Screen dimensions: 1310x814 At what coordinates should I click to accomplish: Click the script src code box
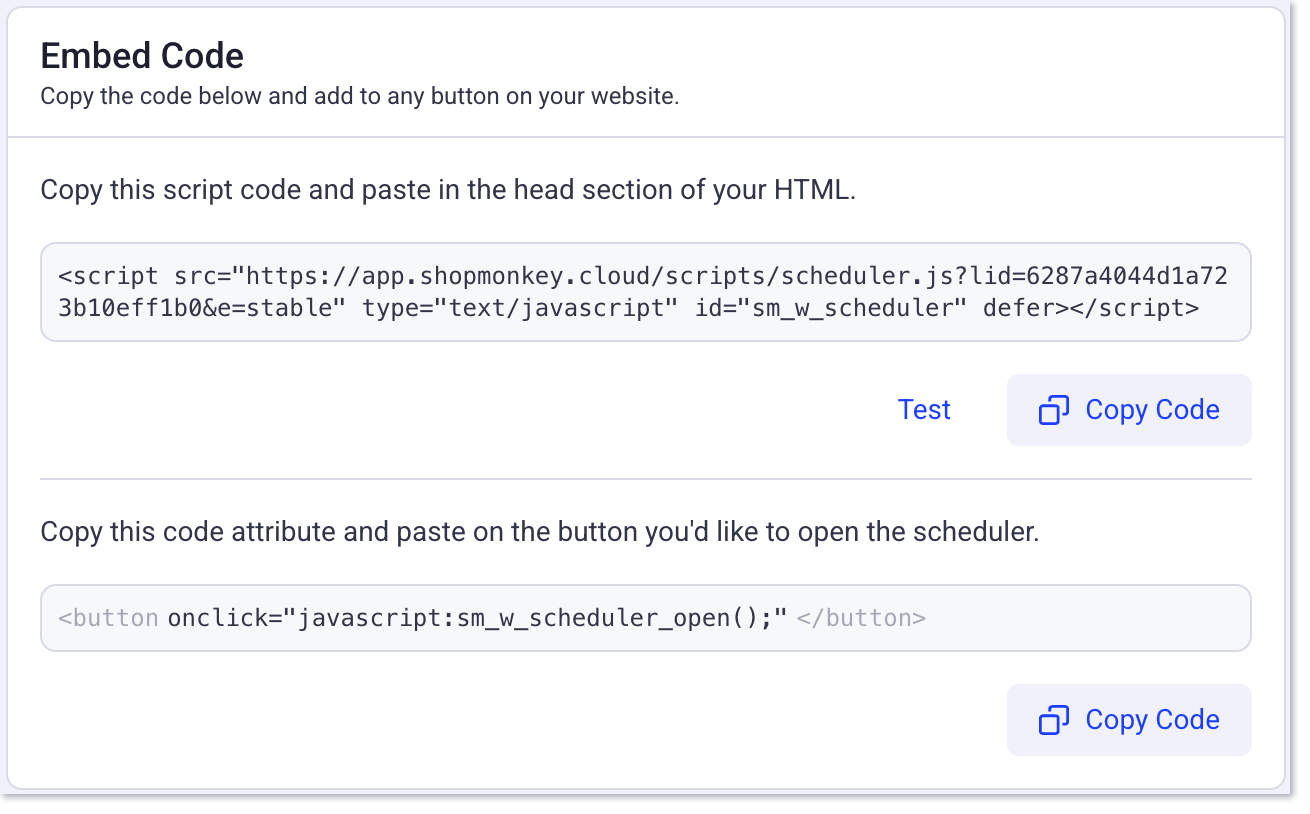click(x=646, y=292)
